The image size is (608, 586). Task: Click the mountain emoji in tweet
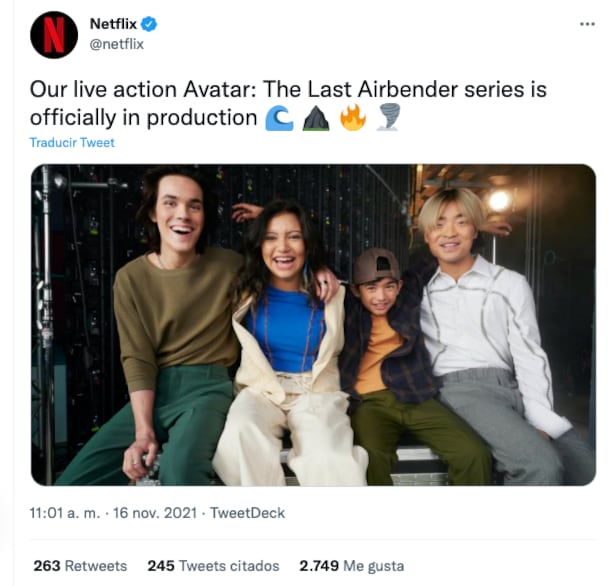point(316,118)
